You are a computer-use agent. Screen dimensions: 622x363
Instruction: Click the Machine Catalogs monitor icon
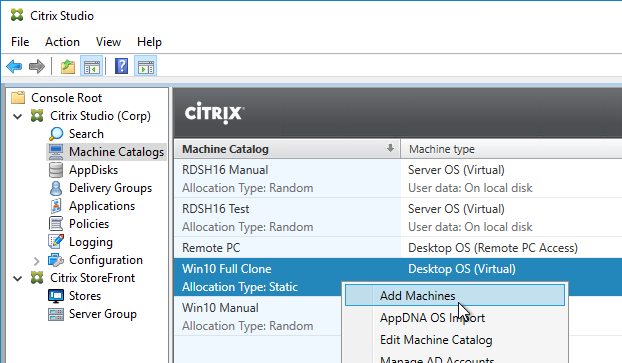coord(56,152)
